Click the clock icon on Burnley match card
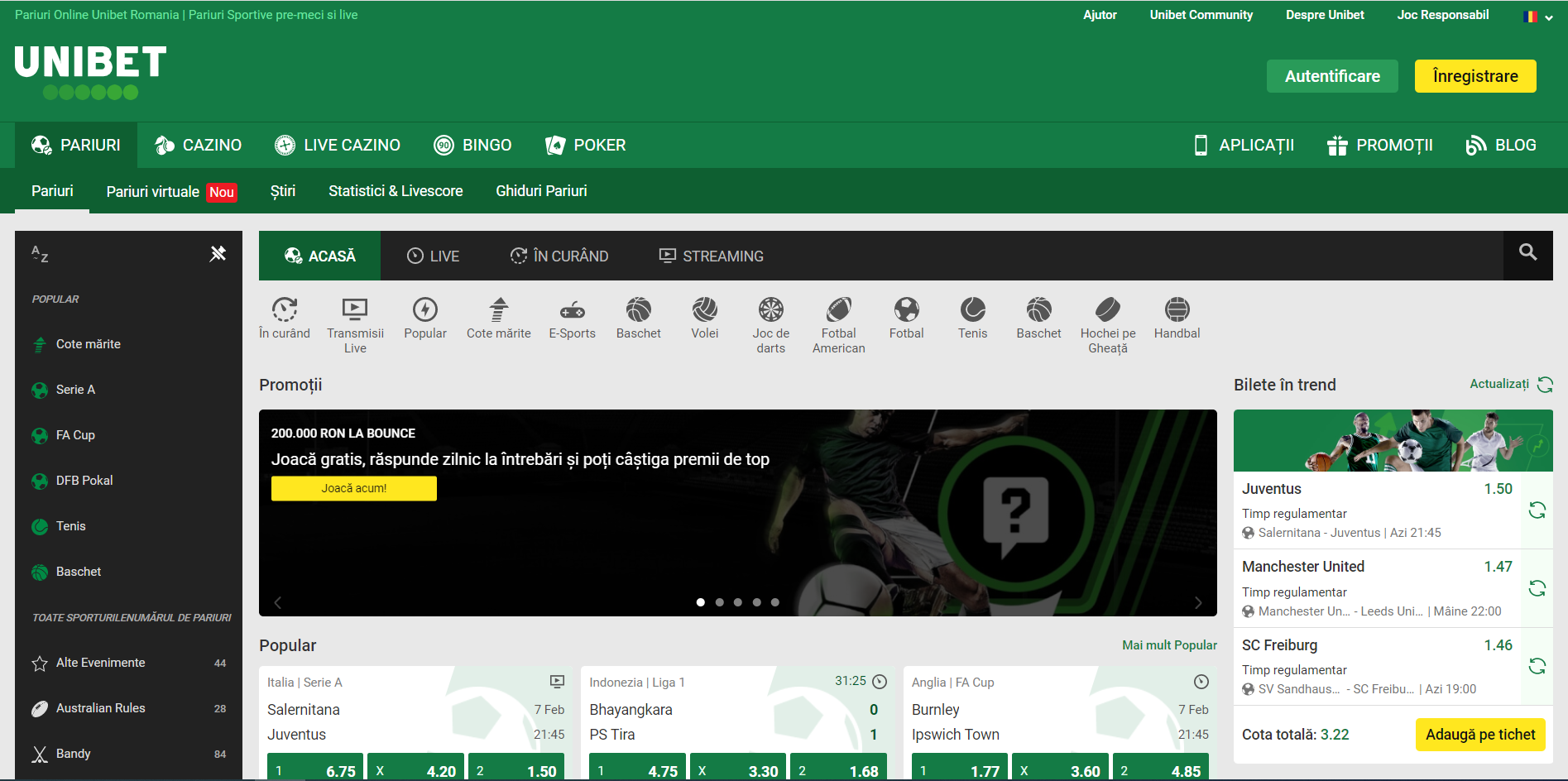The height and width of the screenshot is (781, 1568). 1201,682
